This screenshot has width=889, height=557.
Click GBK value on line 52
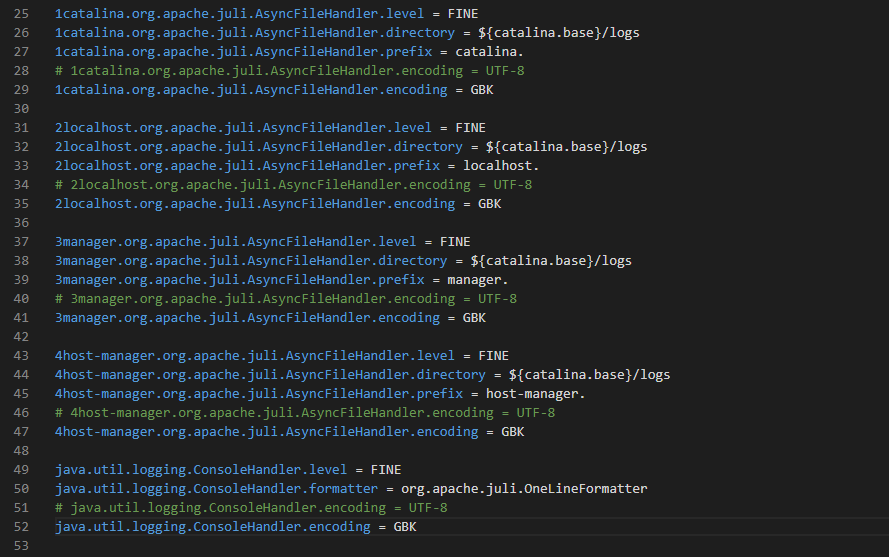pyautogui.click(x=405, y=527)
